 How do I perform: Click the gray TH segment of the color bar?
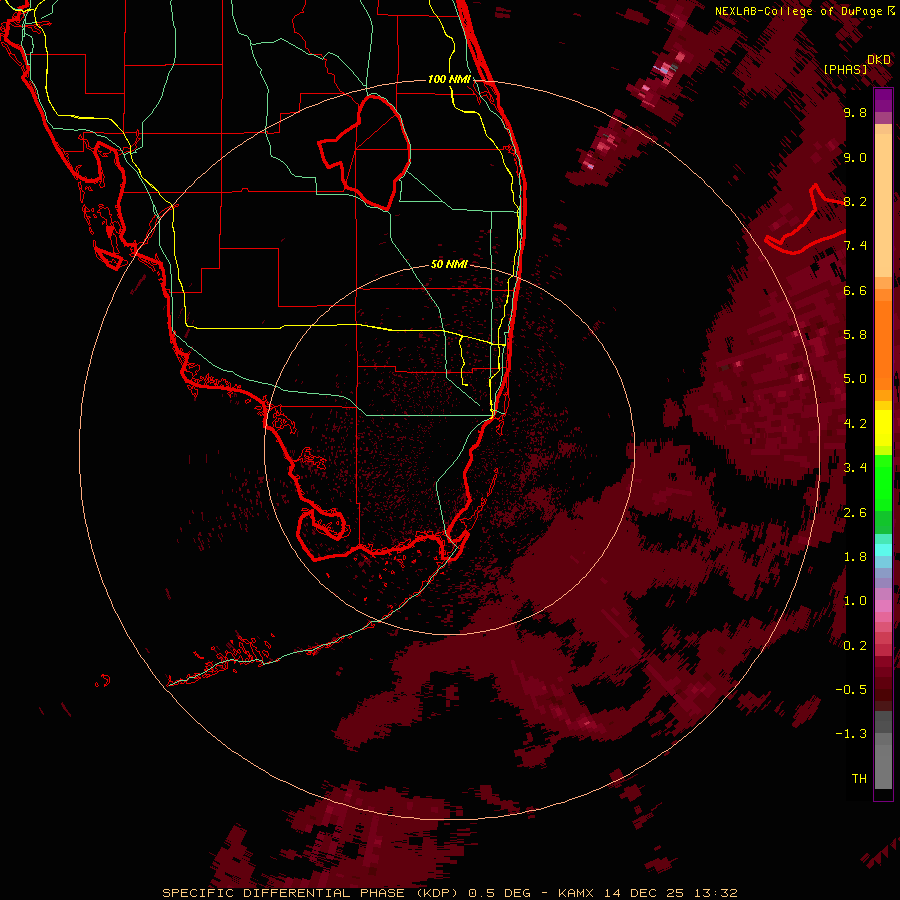(x=883, y=763)
